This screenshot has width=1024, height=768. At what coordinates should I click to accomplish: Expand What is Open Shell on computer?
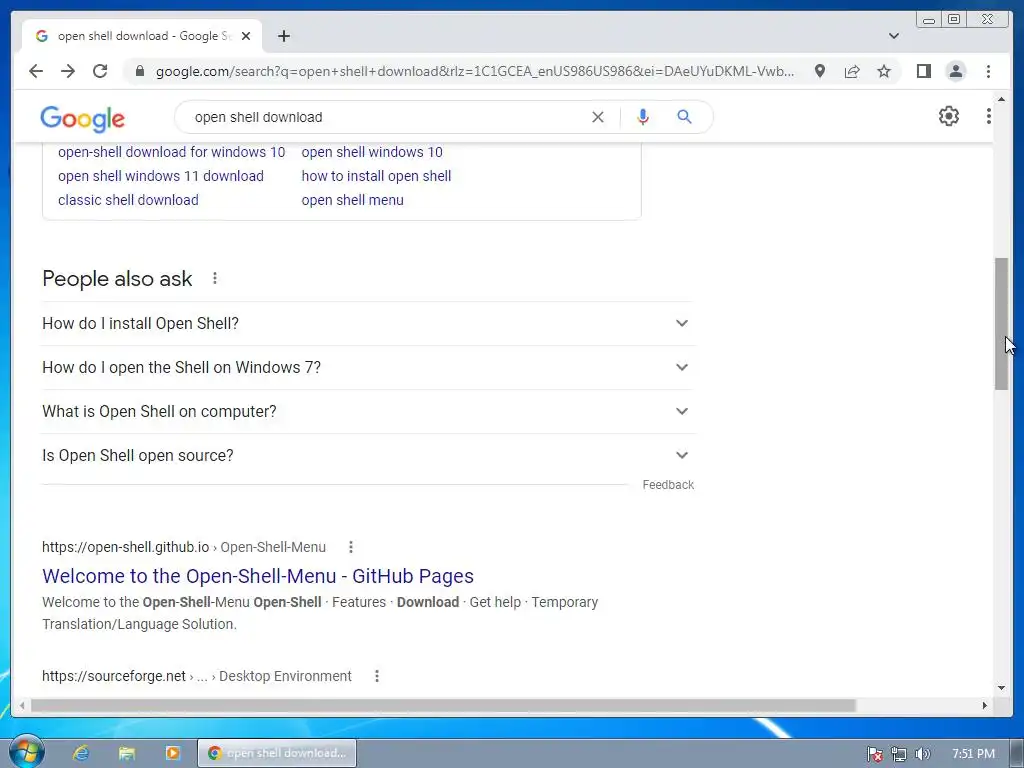368,411
